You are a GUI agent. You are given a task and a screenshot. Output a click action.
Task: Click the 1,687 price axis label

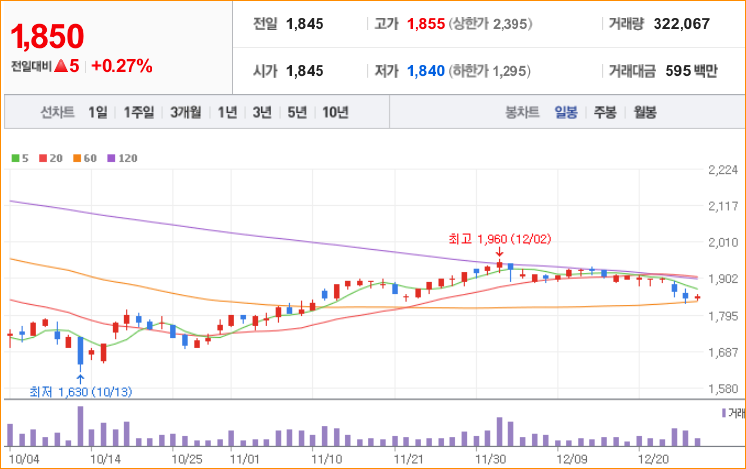[x=723, y=352]
